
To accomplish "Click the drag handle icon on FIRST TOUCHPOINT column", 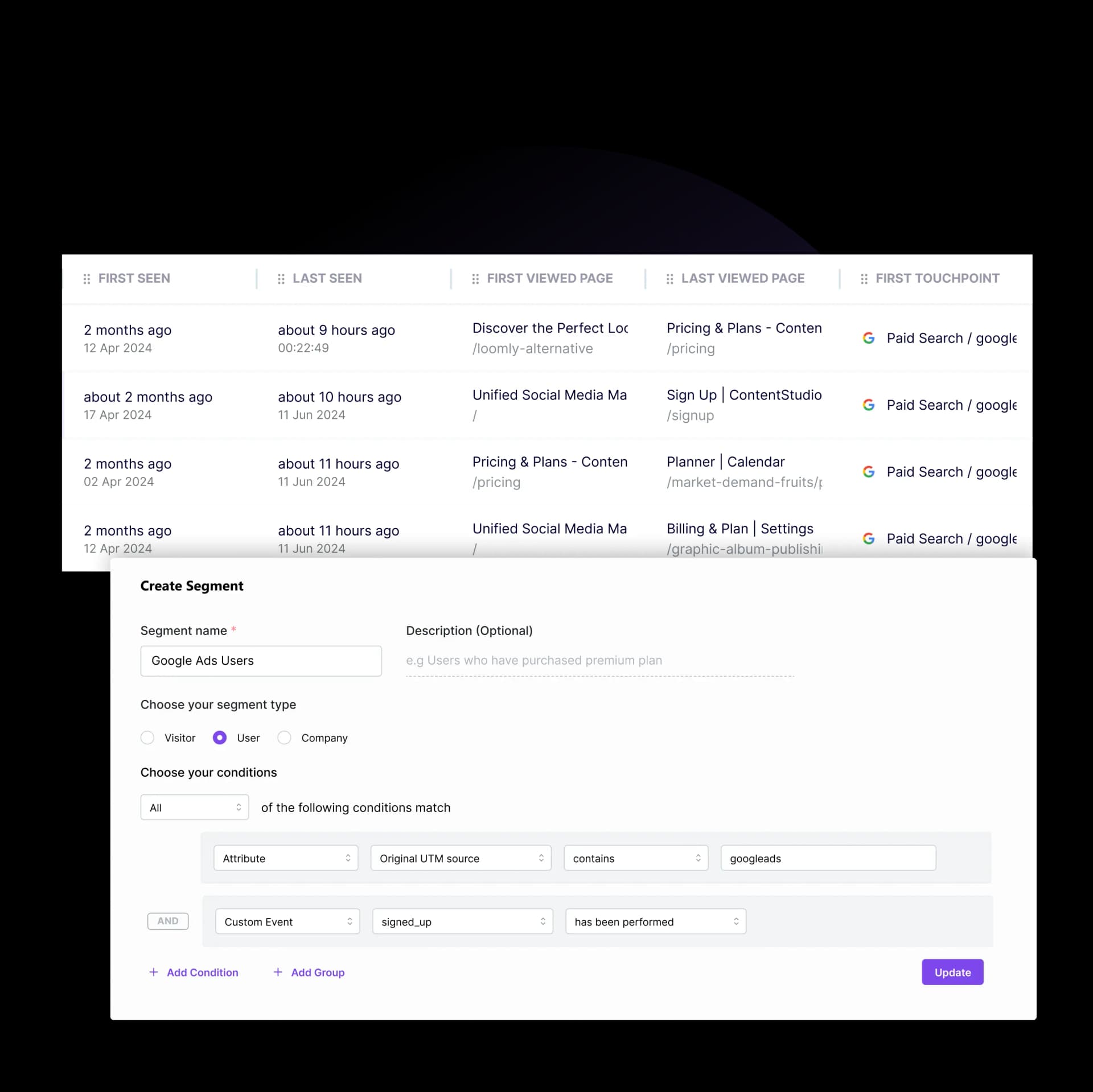I will (x=863, y=278).
